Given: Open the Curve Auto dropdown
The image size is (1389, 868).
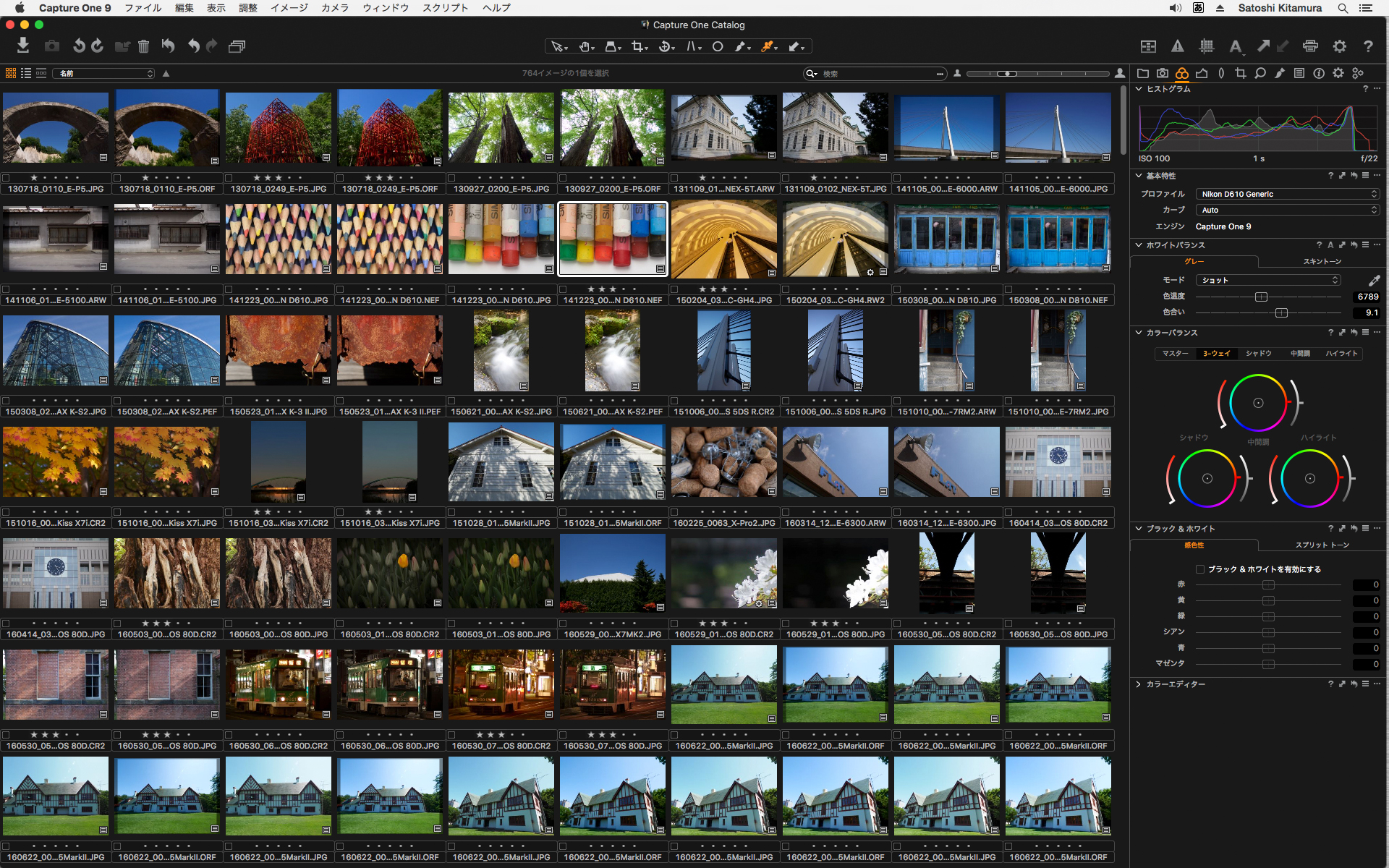Looking at the screenshot, I should point(1288,210).
